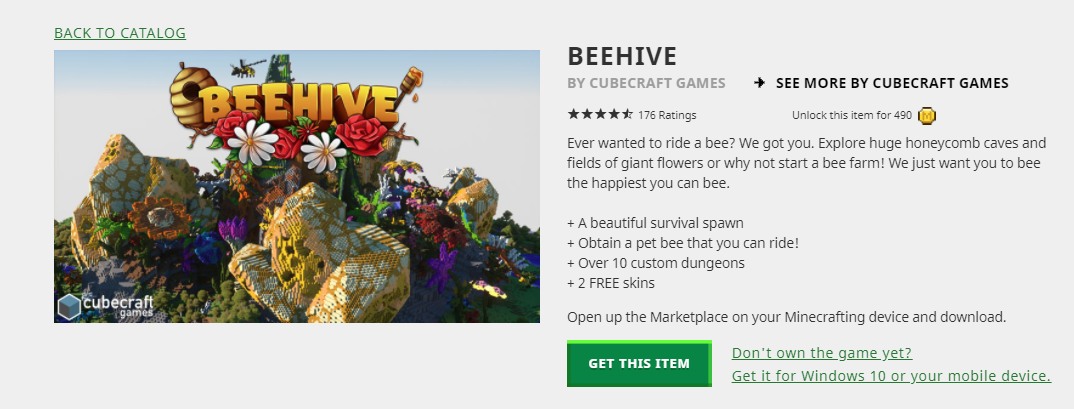Click the Beehive preview image
1074x409 pixels.
tap(297, 186)
